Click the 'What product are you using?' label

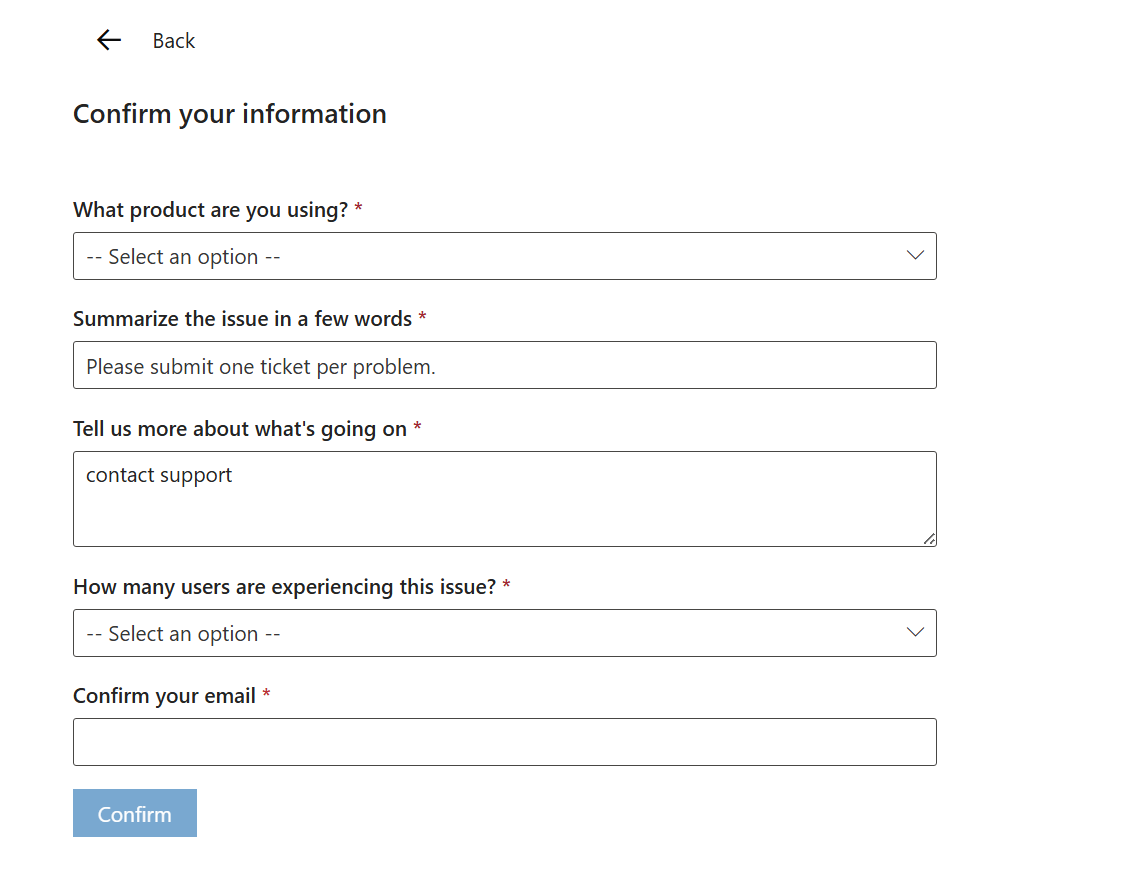210,210
